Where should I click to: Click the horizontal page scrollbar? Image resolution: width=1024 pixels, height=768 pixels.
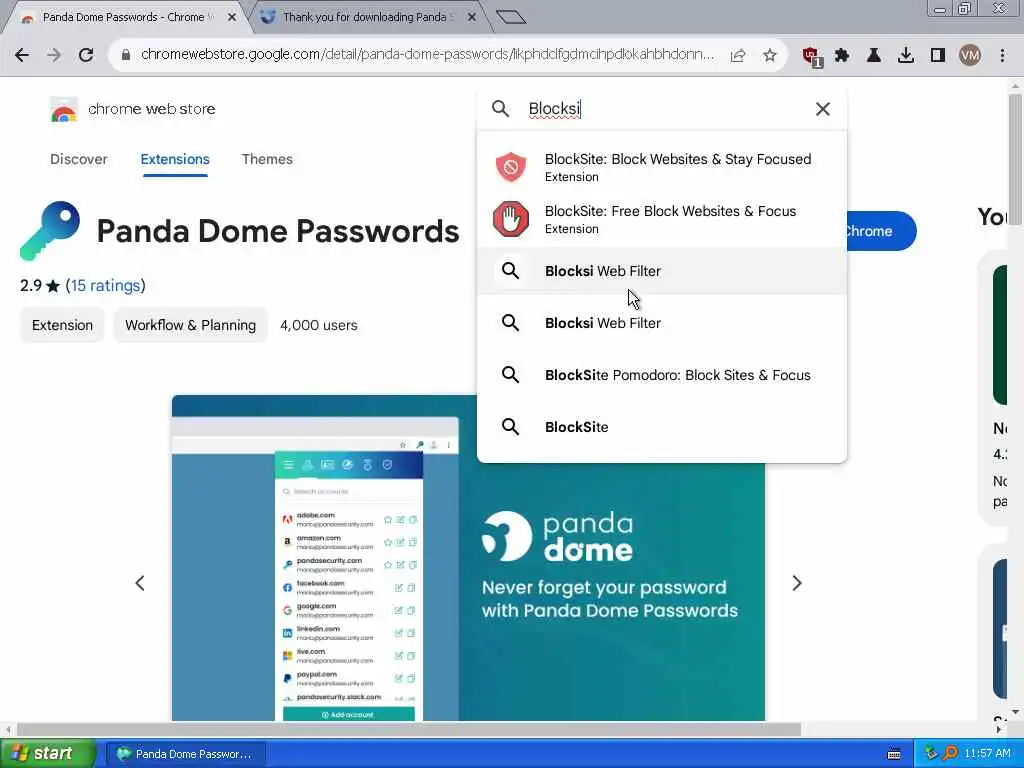click(x=409, y=729)
